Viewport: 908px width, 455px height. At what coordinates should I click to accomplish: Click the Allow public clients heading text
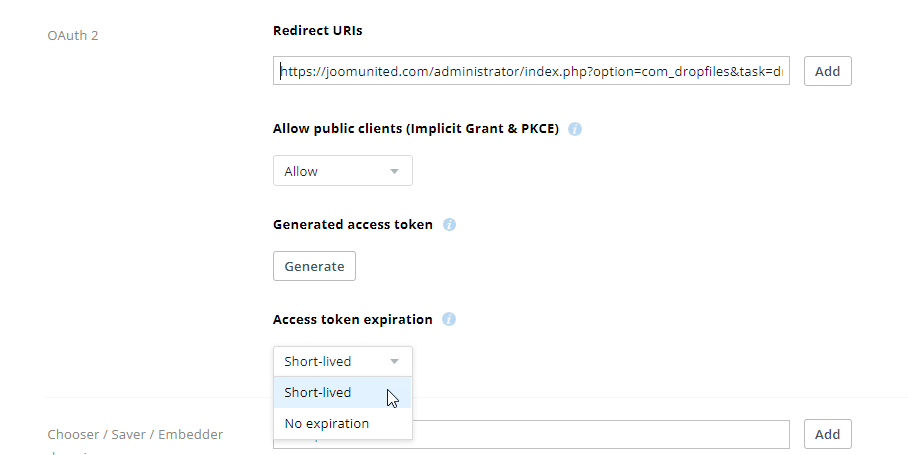tap(415, 129)
